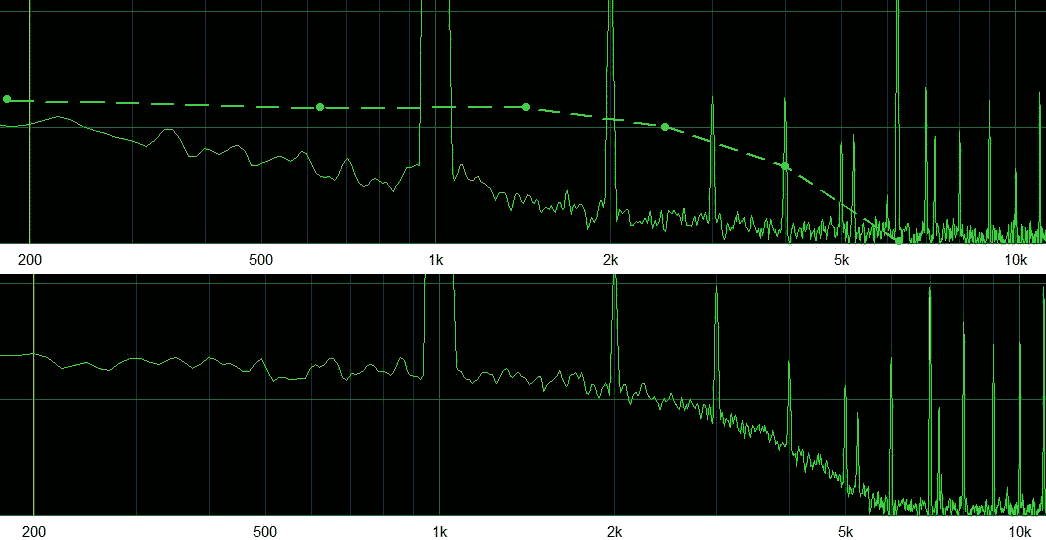Select dashed curve control point near 630 Hz
This screenshot has height=540, width=1046.
[x=320, y=107]
